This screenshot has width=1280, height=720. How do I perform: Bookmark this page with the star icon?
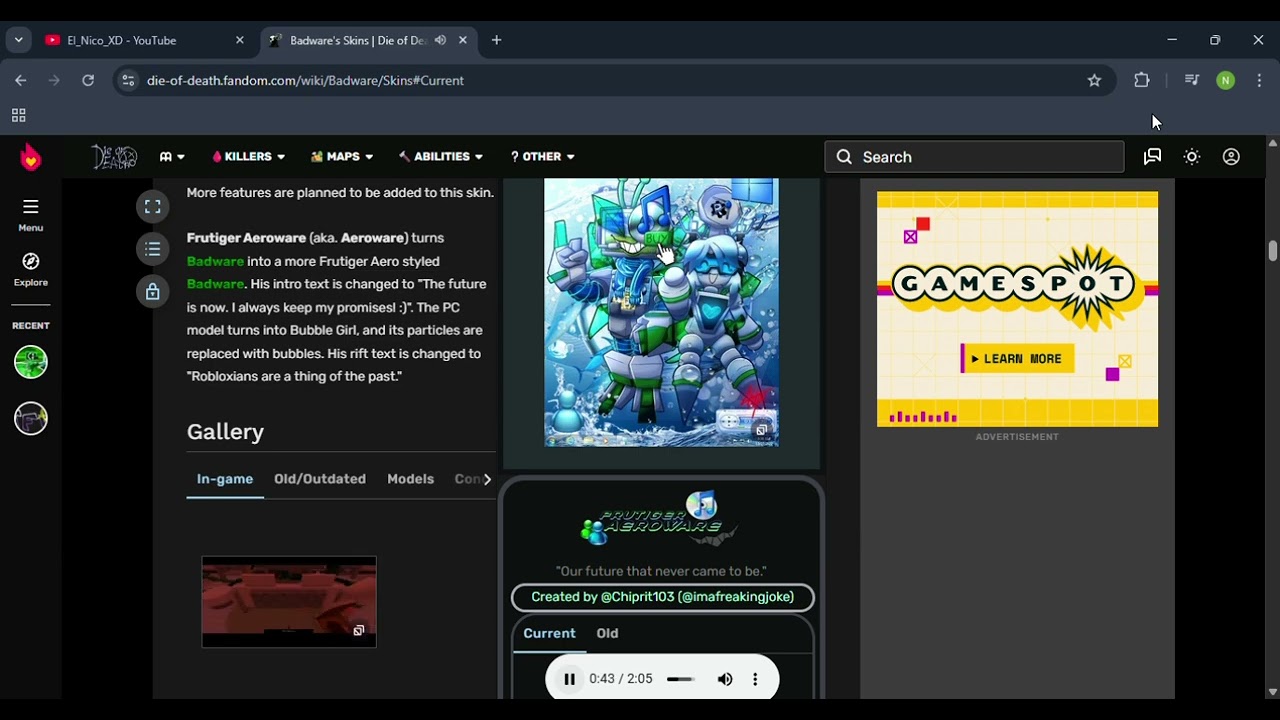click(1094, 80)
